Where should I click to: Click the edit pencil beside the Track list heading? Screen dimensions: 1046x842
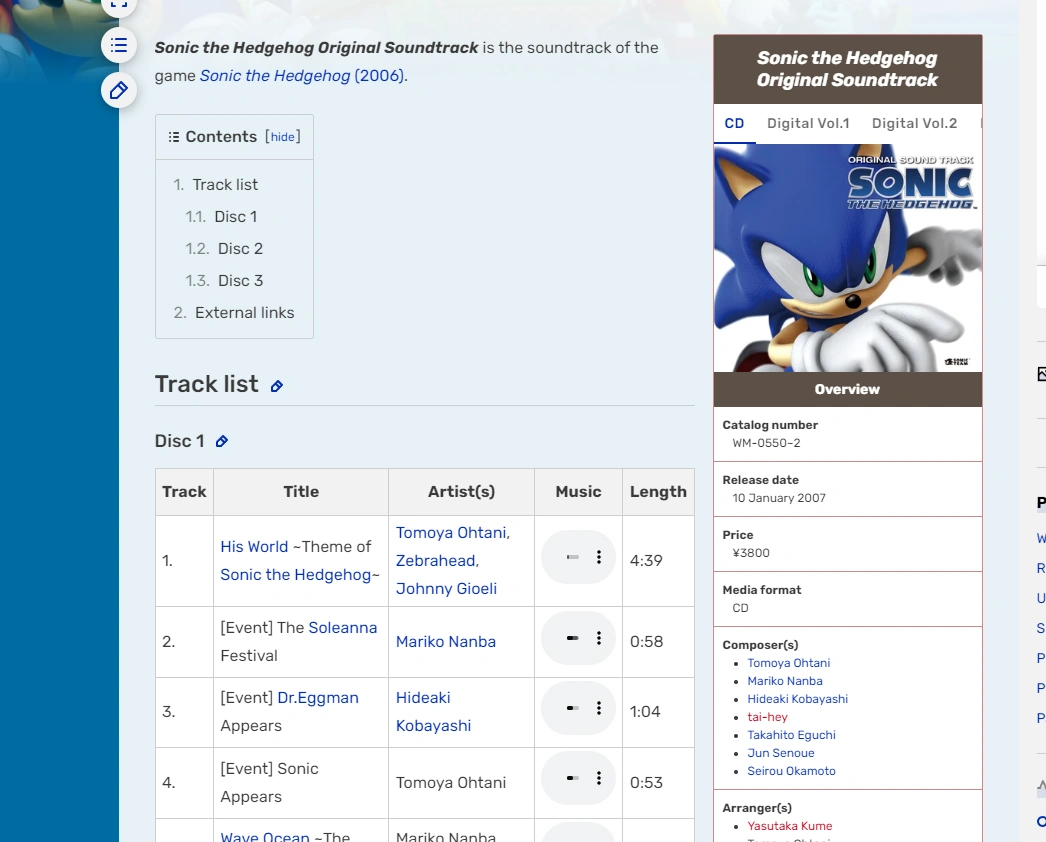point(277,384)
